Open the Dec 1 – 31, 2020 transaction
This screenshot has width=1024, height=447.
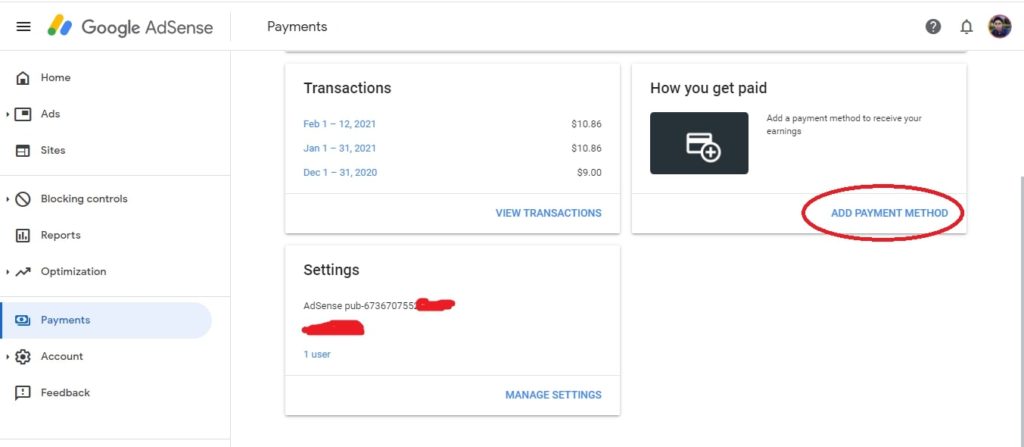tap(340, 173)
